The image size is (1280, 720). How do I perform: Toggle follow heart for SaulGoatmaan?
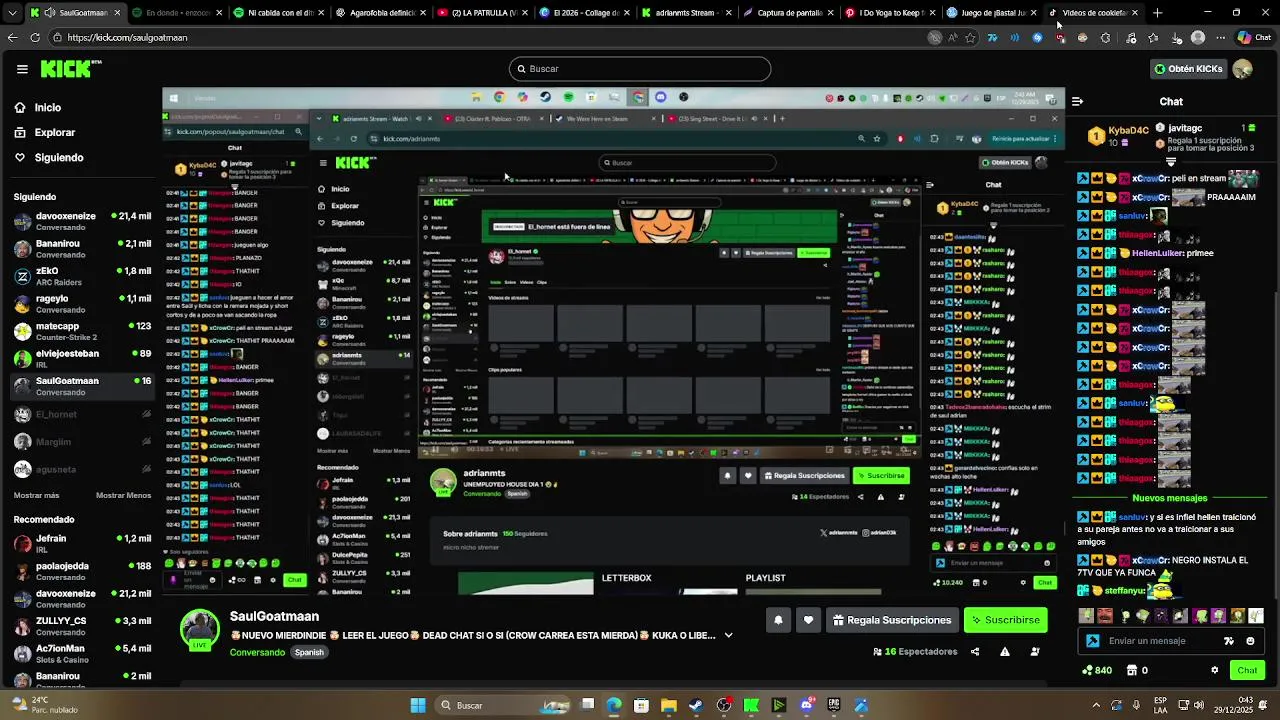coord(808,620)
